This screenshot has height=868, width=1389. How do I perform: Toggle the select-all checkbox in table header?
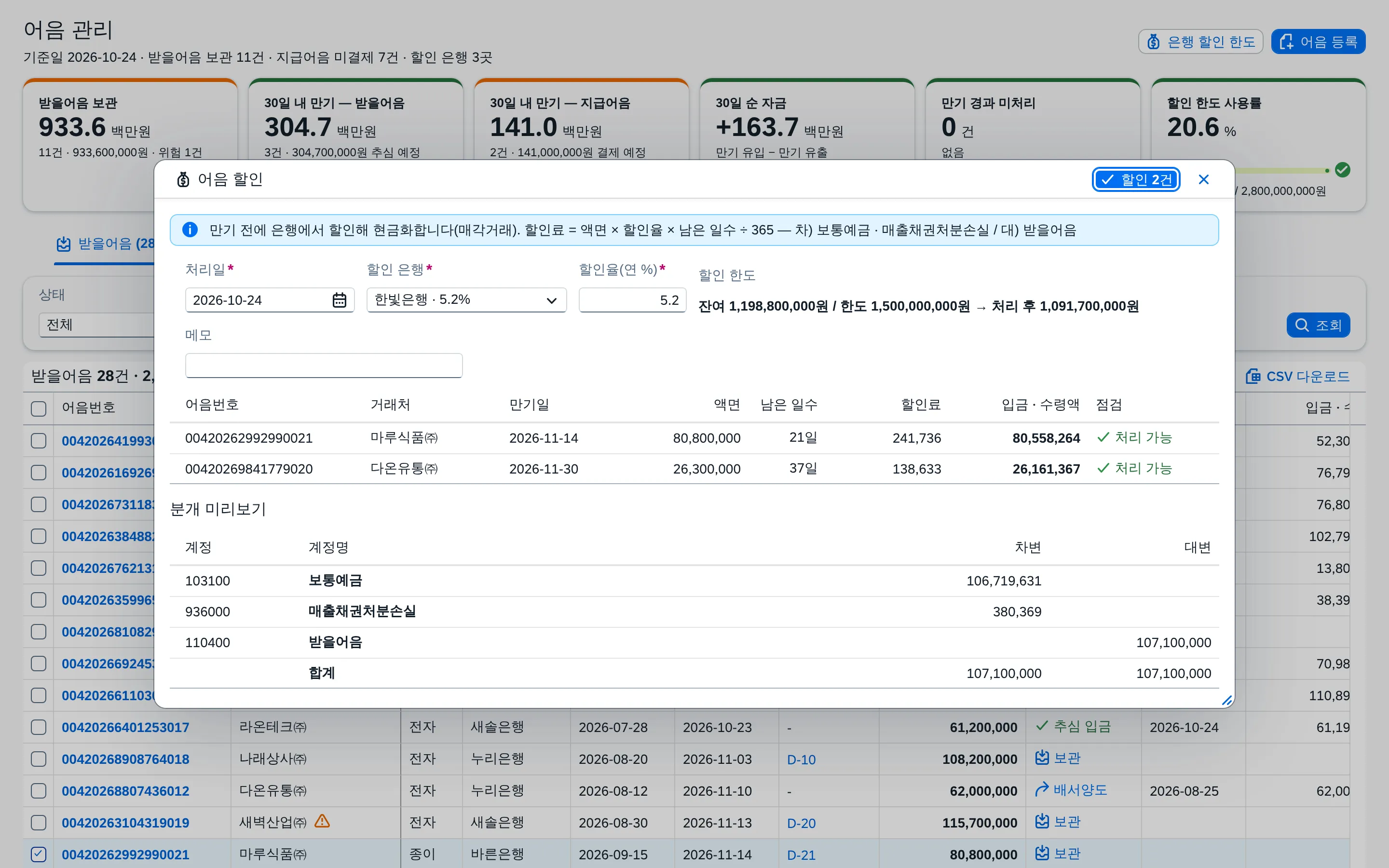39,408
